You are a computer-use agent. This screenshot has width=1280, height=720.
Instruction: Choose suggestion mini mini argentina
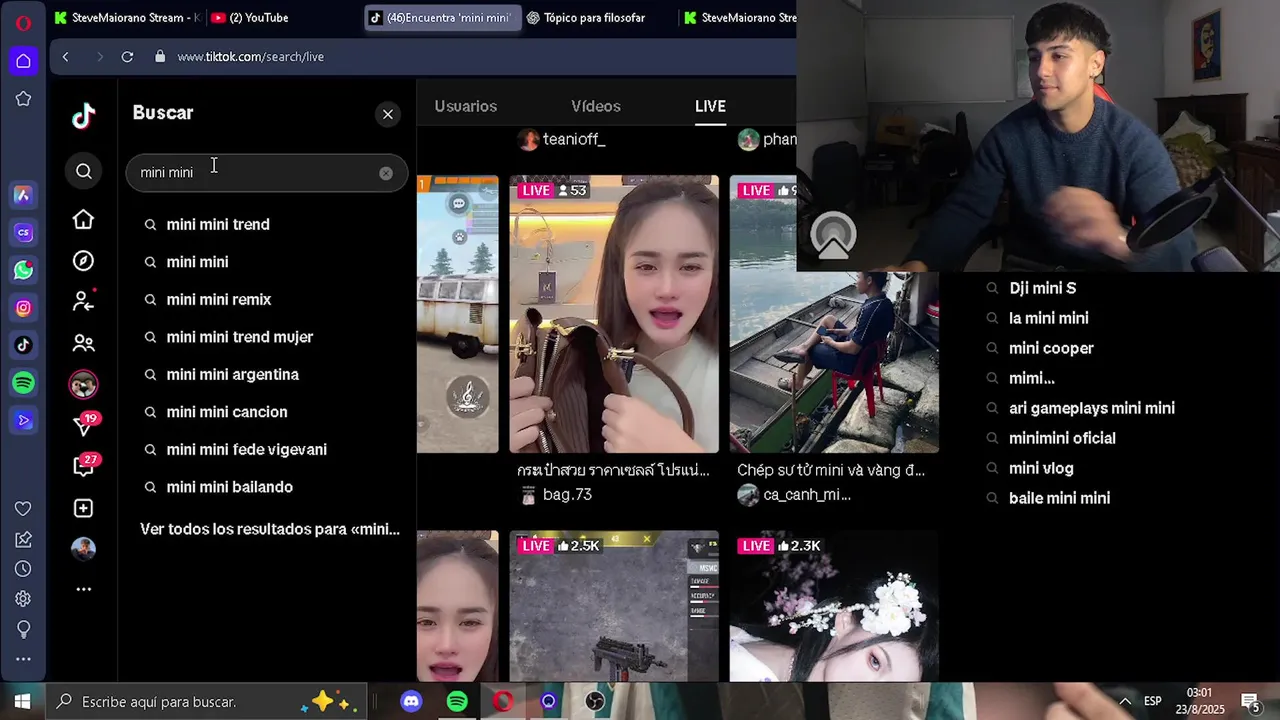[233, 374]
